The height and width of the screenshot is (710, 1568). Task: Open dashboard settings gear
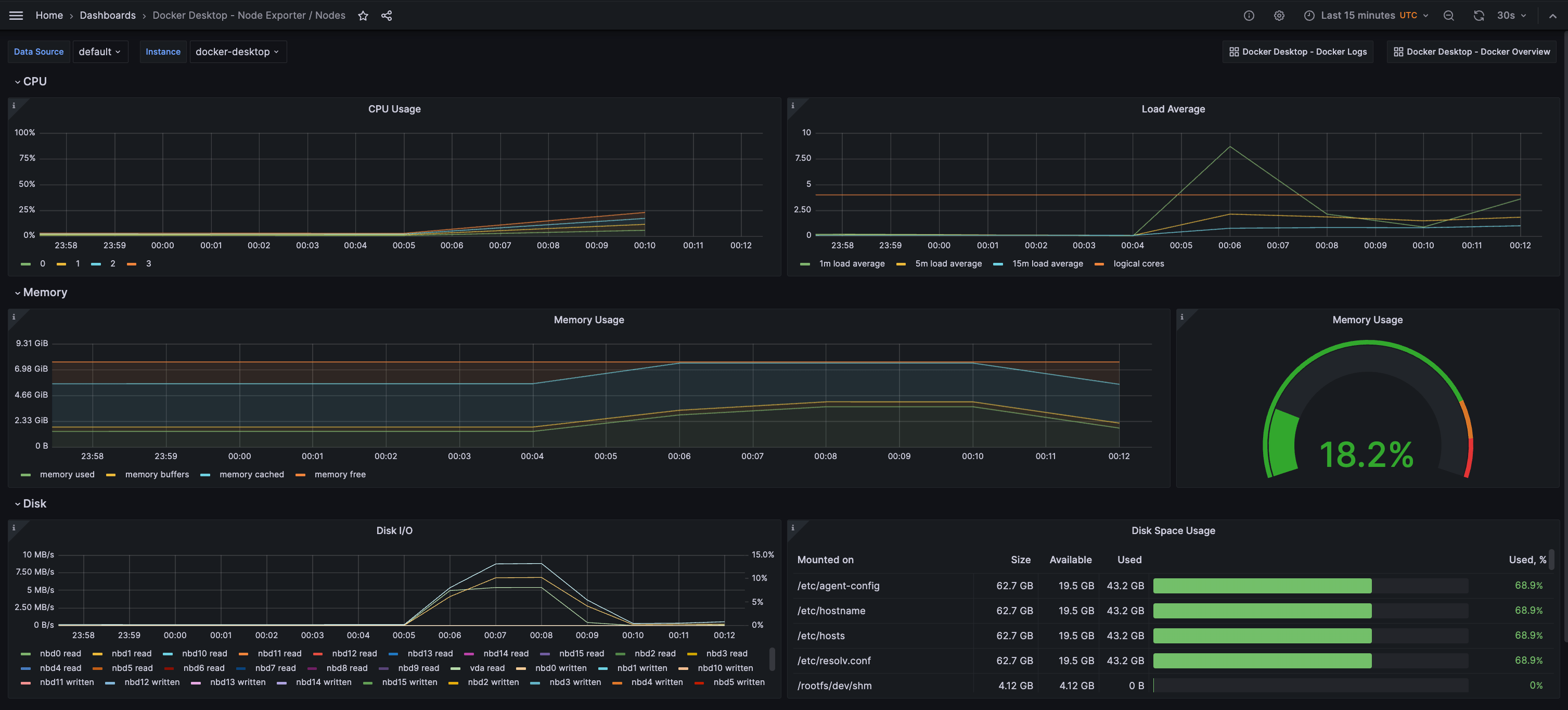point(1279,15)
